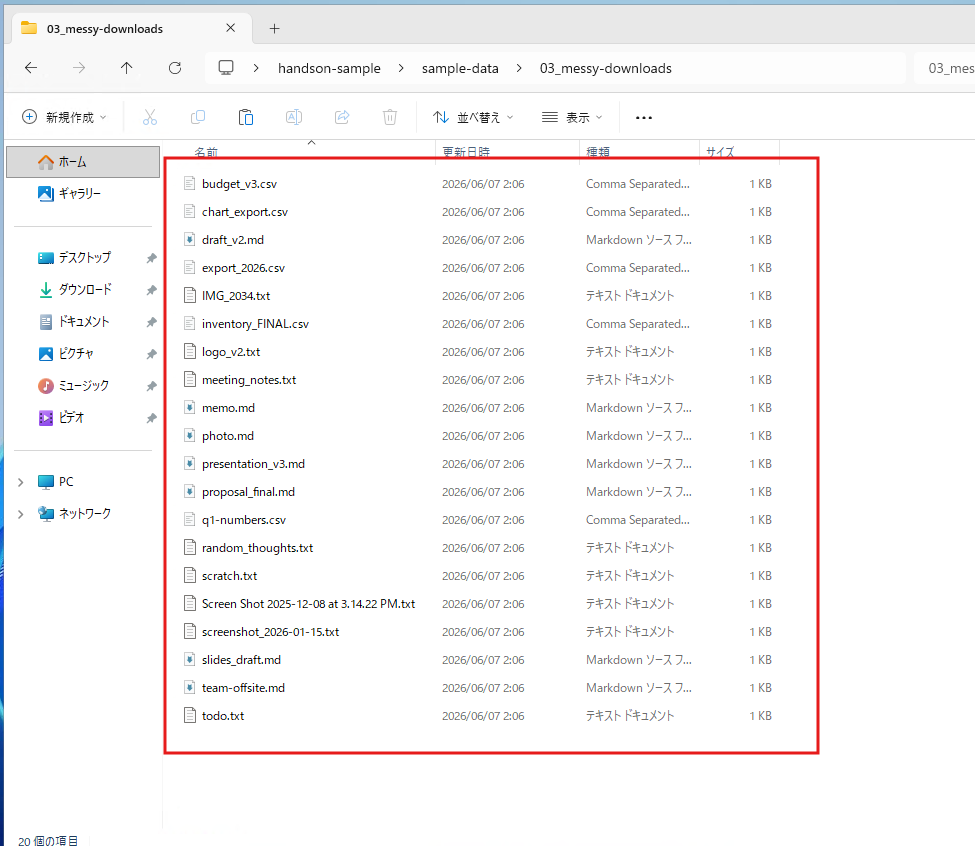Go back with the left arrow button

point(31,68)
